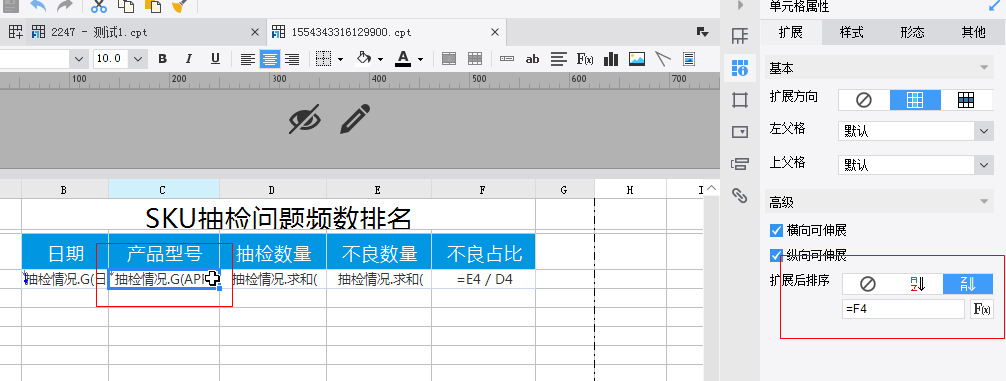
Task: Apply italic formatting to cell
Action: pyautogui.click(x=189, y=59)
